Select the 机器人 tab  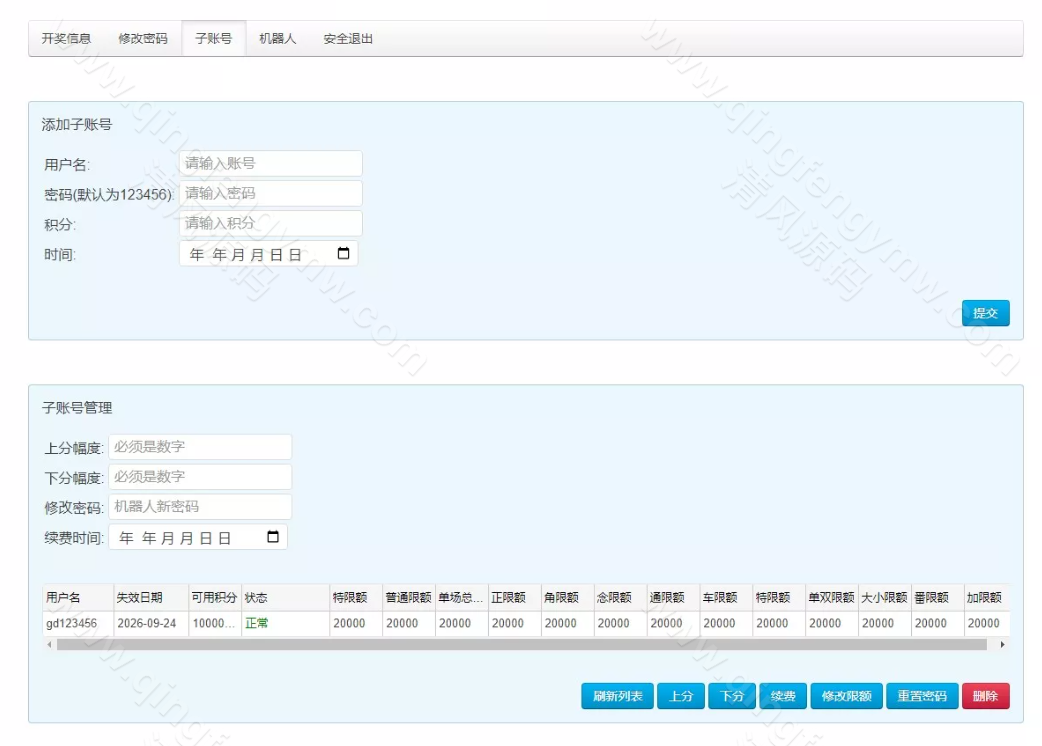tap(277, 39)
